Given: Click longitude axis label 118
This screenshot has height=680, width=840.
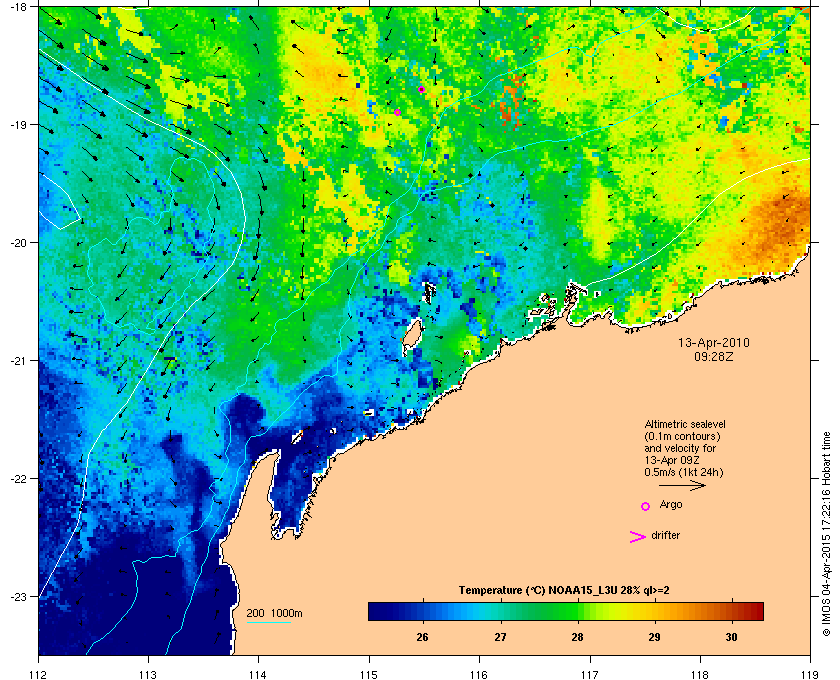Looking at the screenshot, I should pos(700,675).
